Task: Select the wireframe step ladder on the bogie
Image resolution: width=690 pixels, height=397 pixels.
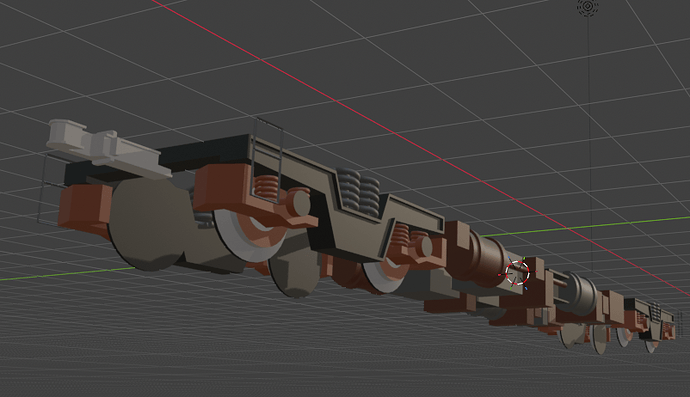Action: point(268,161)
